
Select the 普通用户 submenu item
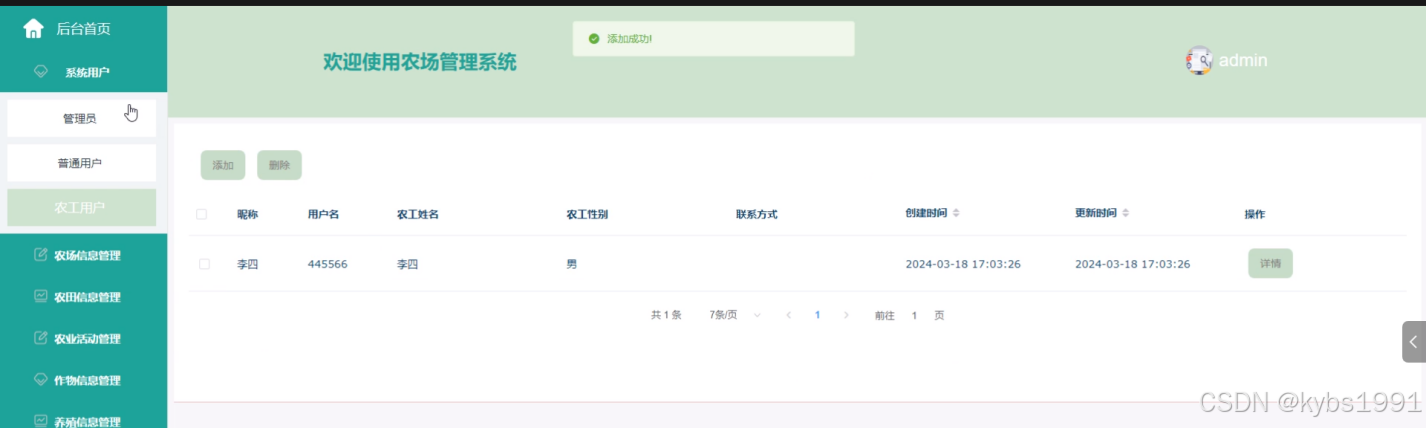[x=81, y=163]
